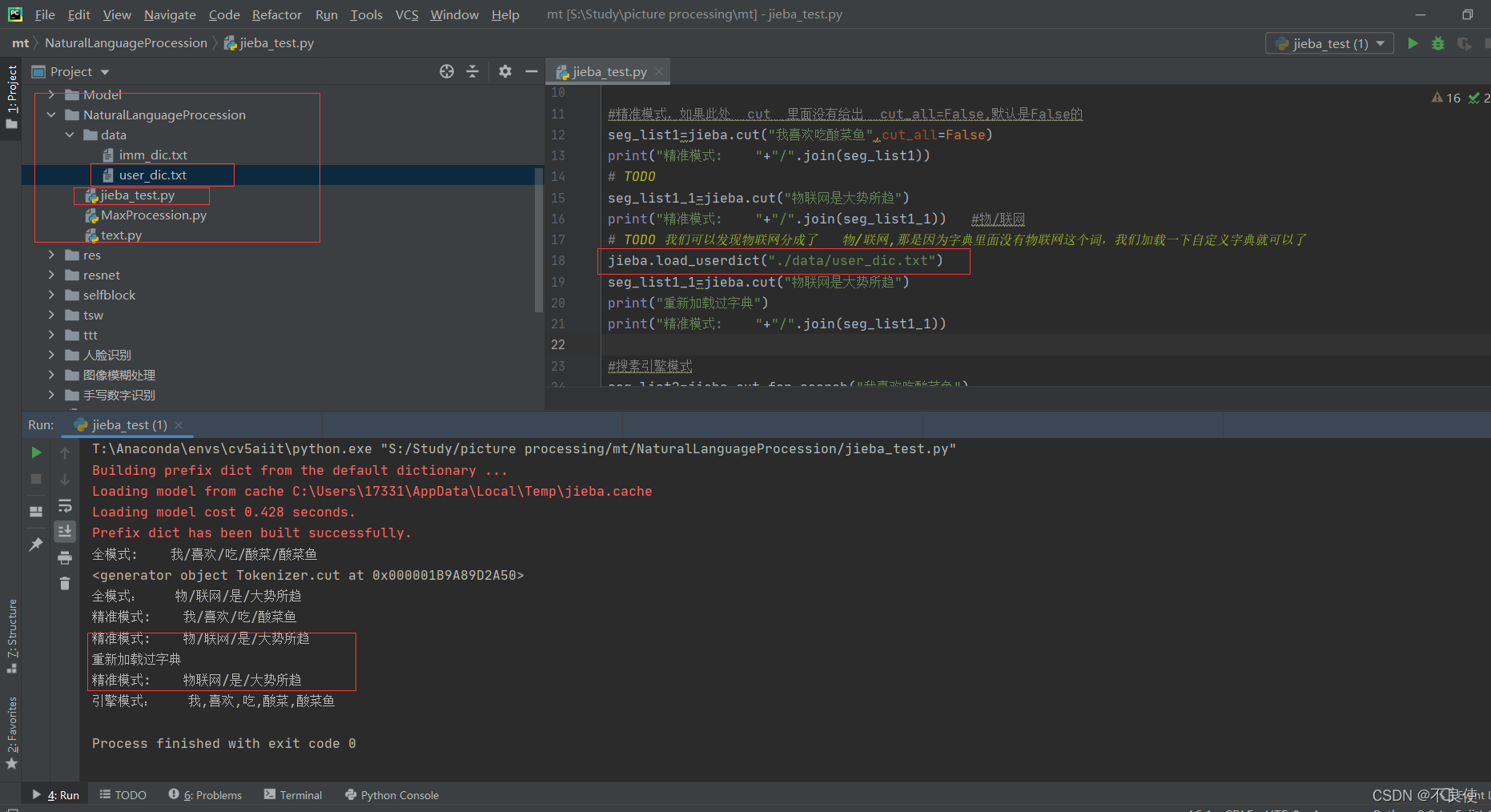Select jieba_test.py in project tree

click(136, 195)
